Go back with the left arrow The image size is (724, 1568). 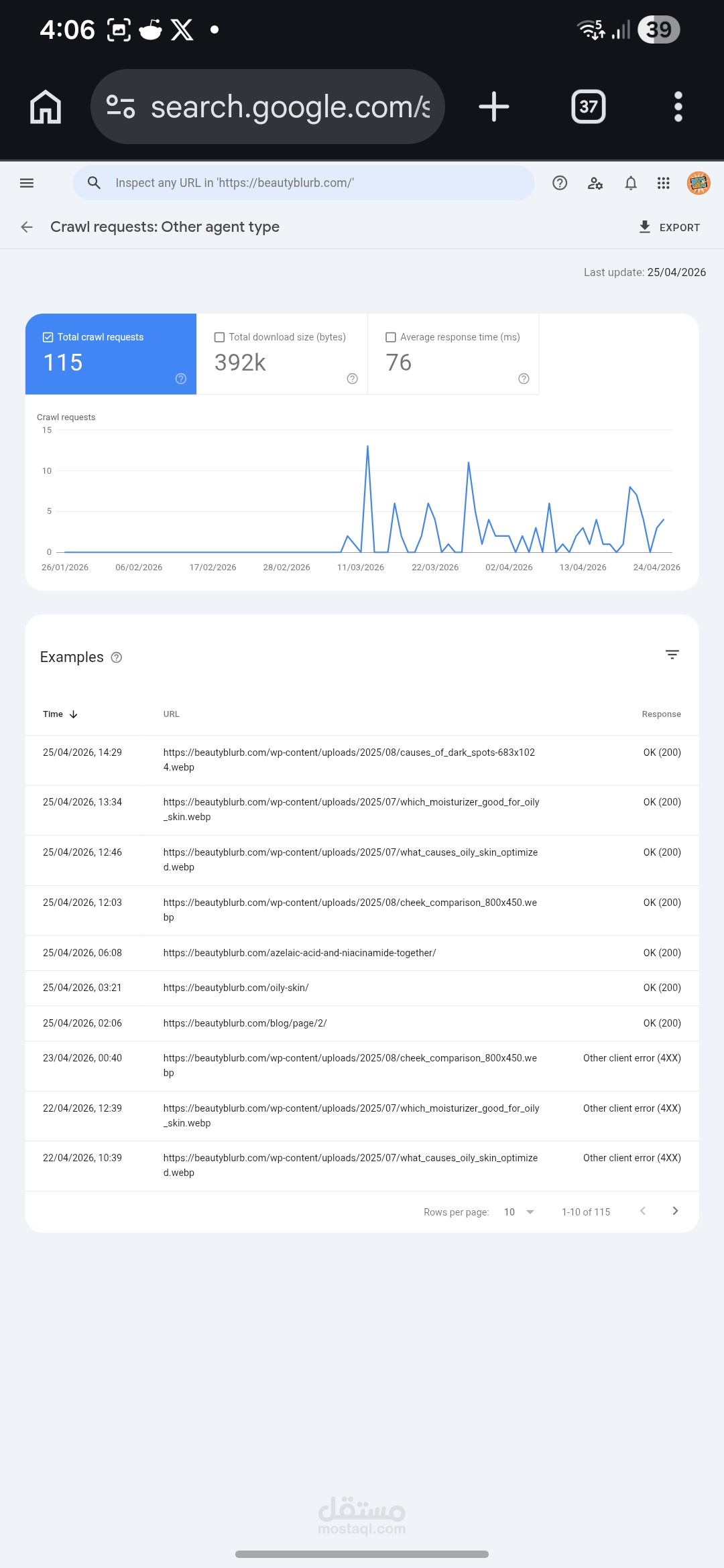pos(27,227)
